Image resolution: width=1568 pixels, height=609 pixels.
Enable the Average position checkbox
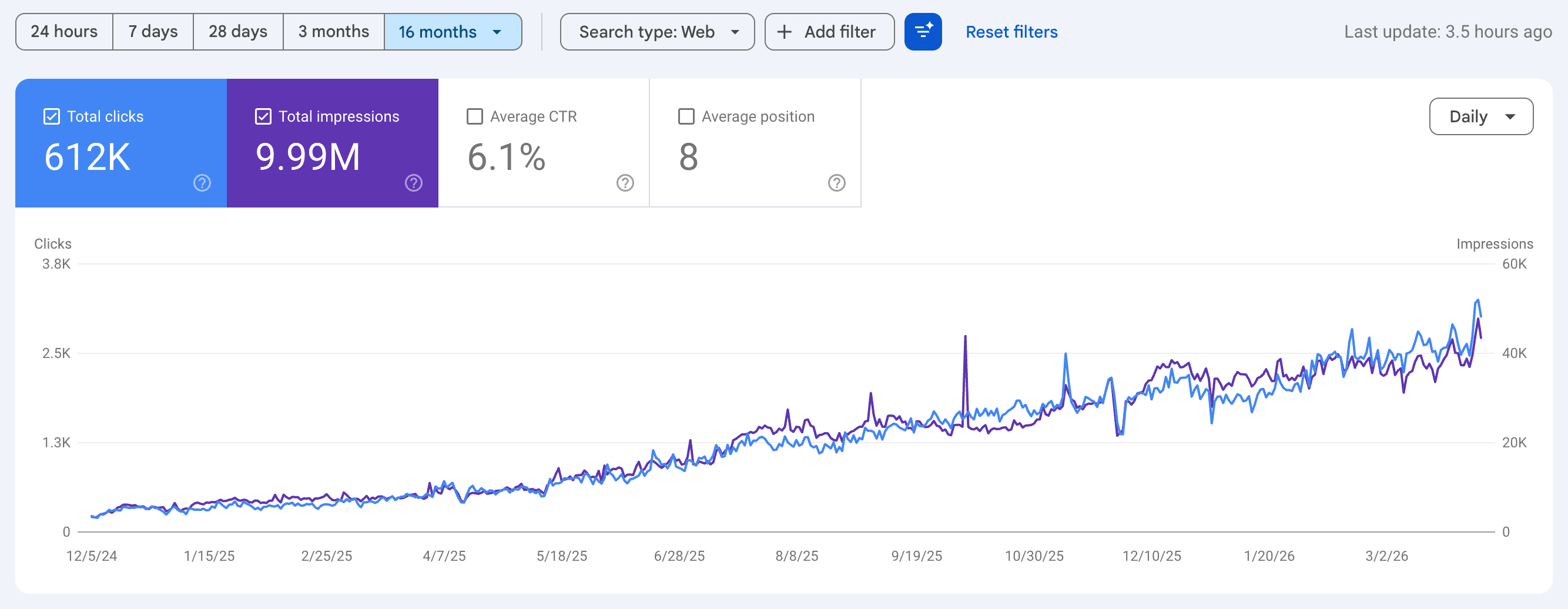pos(686,116)
